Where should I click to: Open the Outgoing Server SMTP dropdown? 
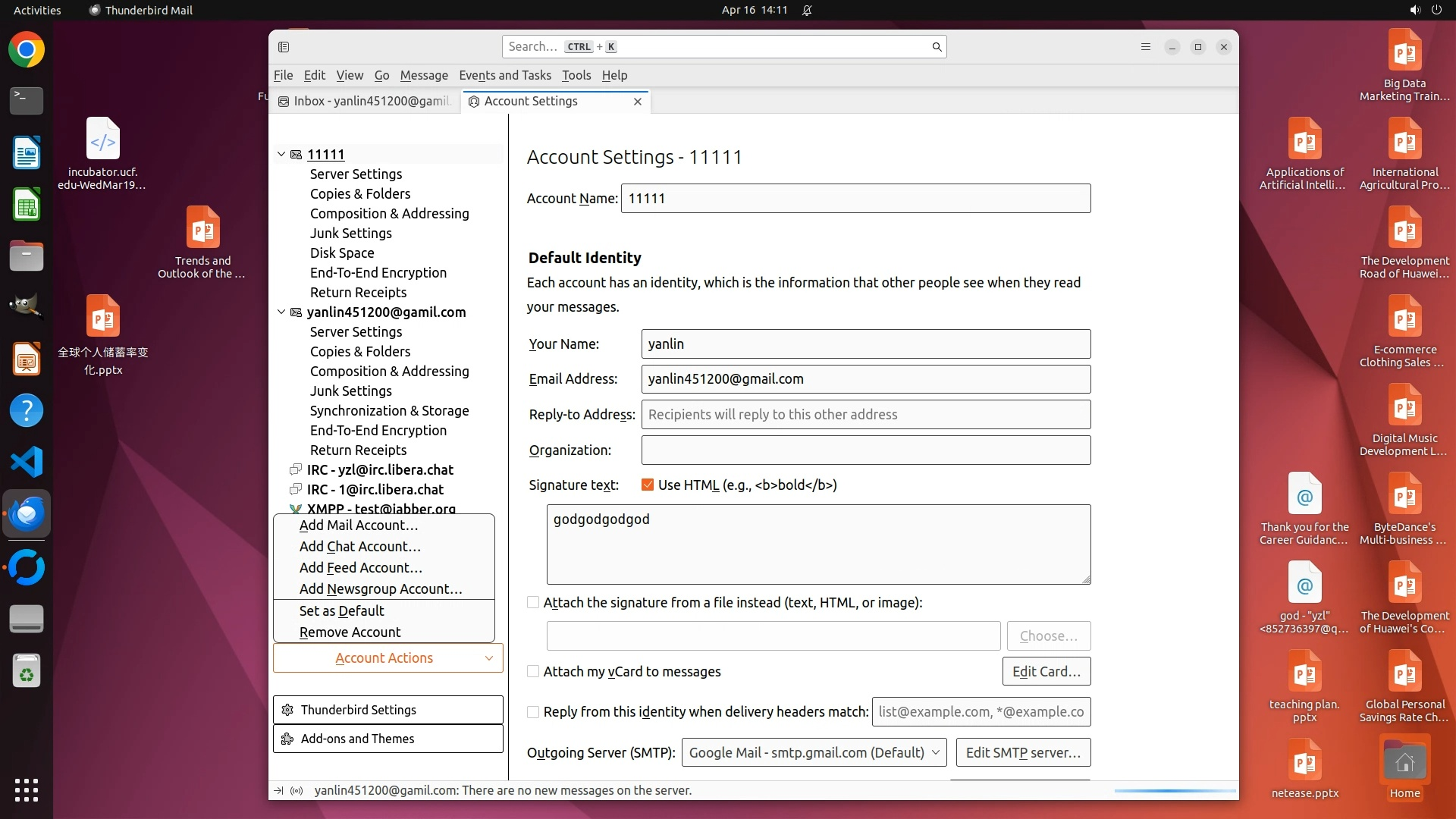point(814,752)
